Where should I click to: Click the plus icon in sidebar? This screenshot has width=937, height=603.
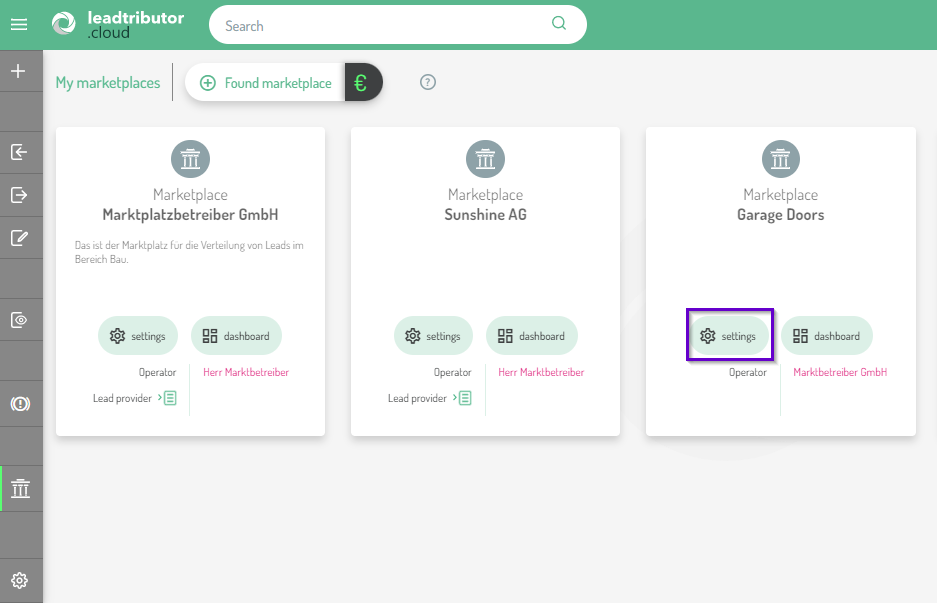coord(19,72)
